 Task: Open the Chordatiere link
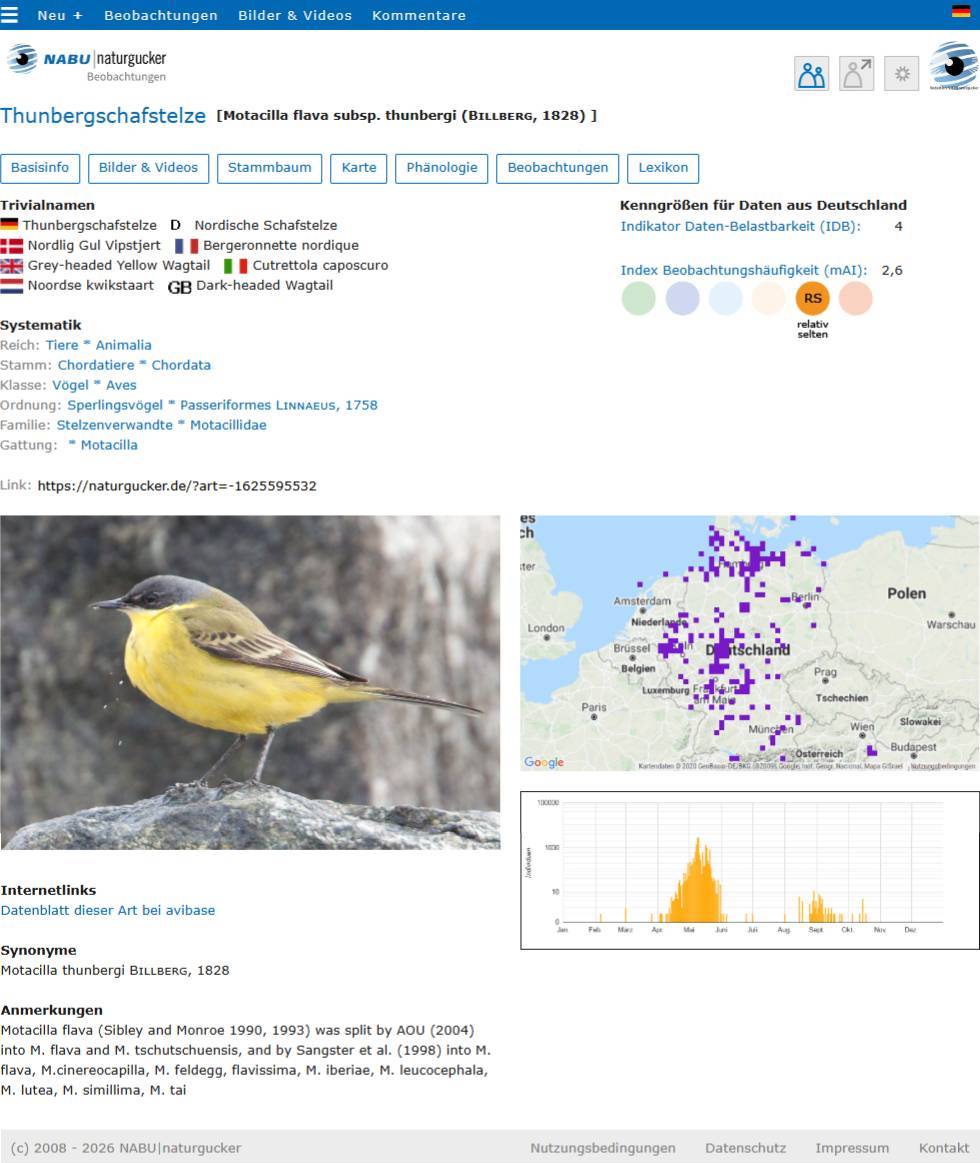(x=96, y=365)
